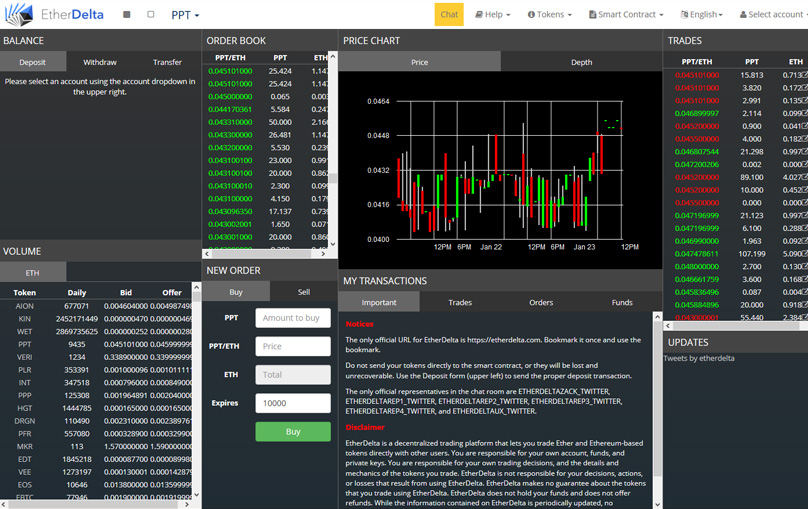Click the Tweets by etherdelta link
808x509 pixels.
click(x=699, y=358)
